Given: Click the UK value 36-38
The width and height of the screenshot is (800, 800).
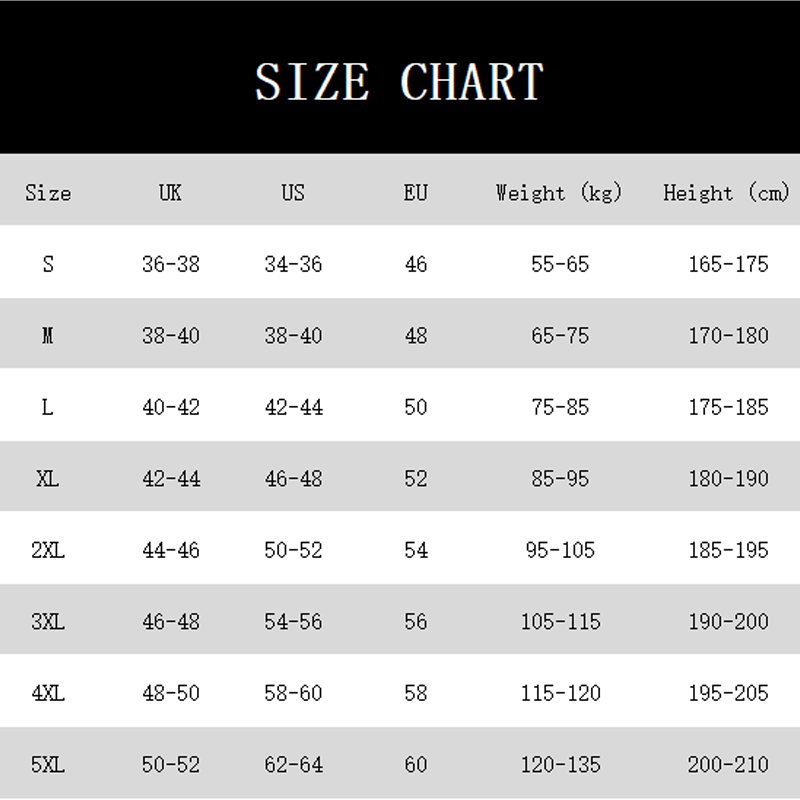Looking at the screenshot, I should coord(170,264).
